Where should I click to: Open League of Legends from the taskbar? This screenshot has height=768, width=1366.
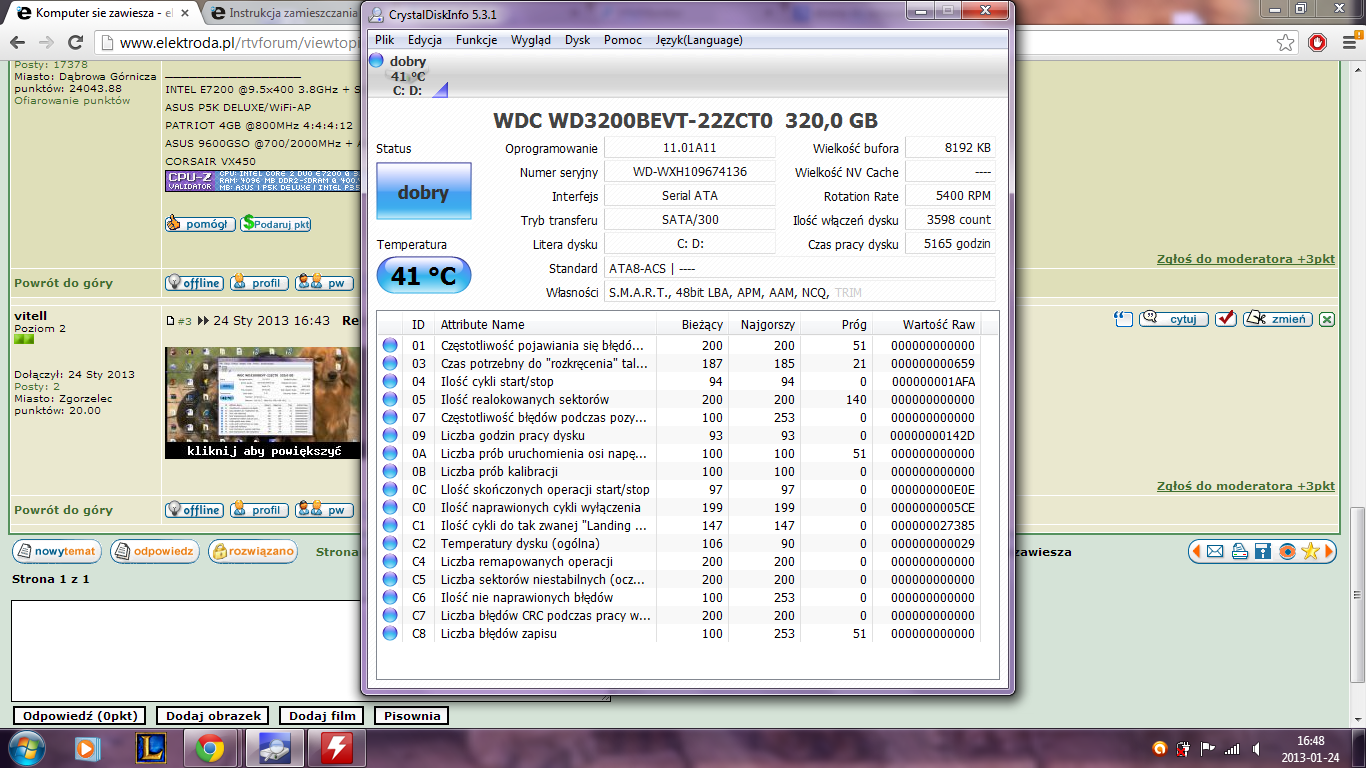tap(150, 748)
